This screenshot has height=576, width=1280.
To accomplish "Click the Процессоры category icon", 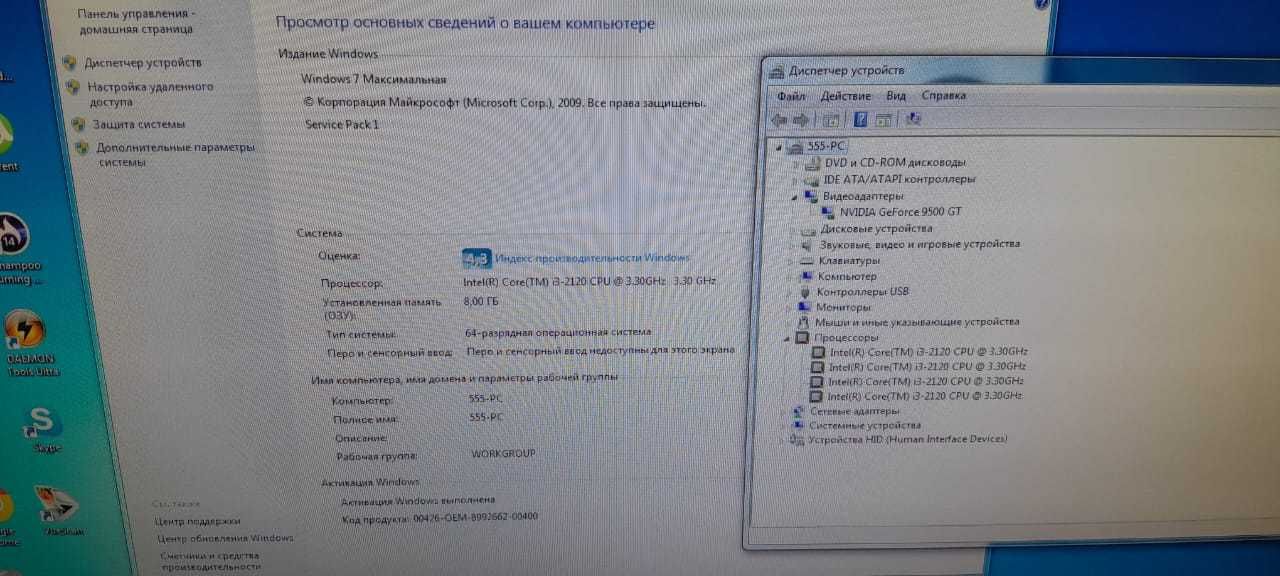I will point(802,338).
